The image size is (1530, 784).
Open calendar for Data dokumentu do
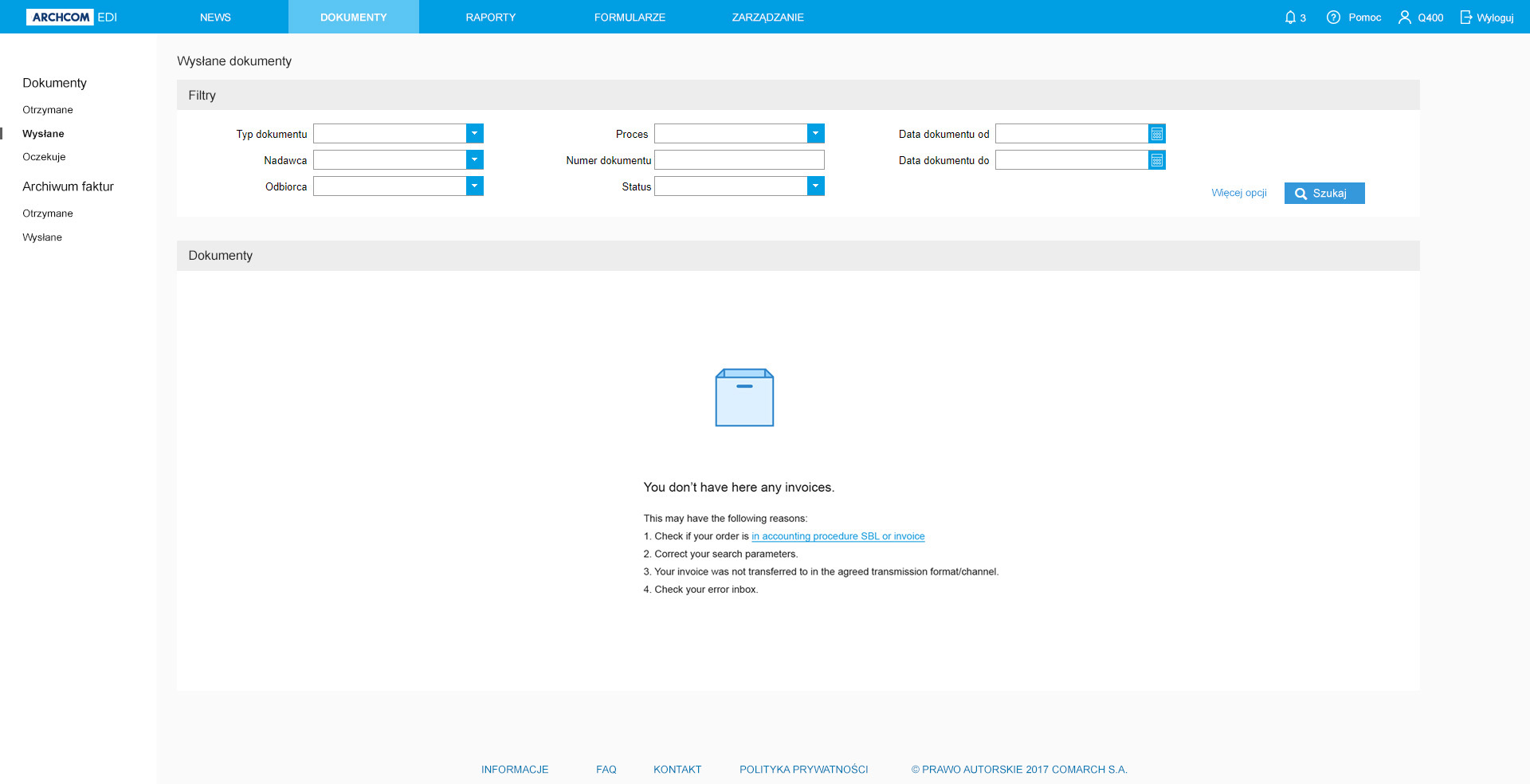pyautogui.click(x=1157, y=160)
